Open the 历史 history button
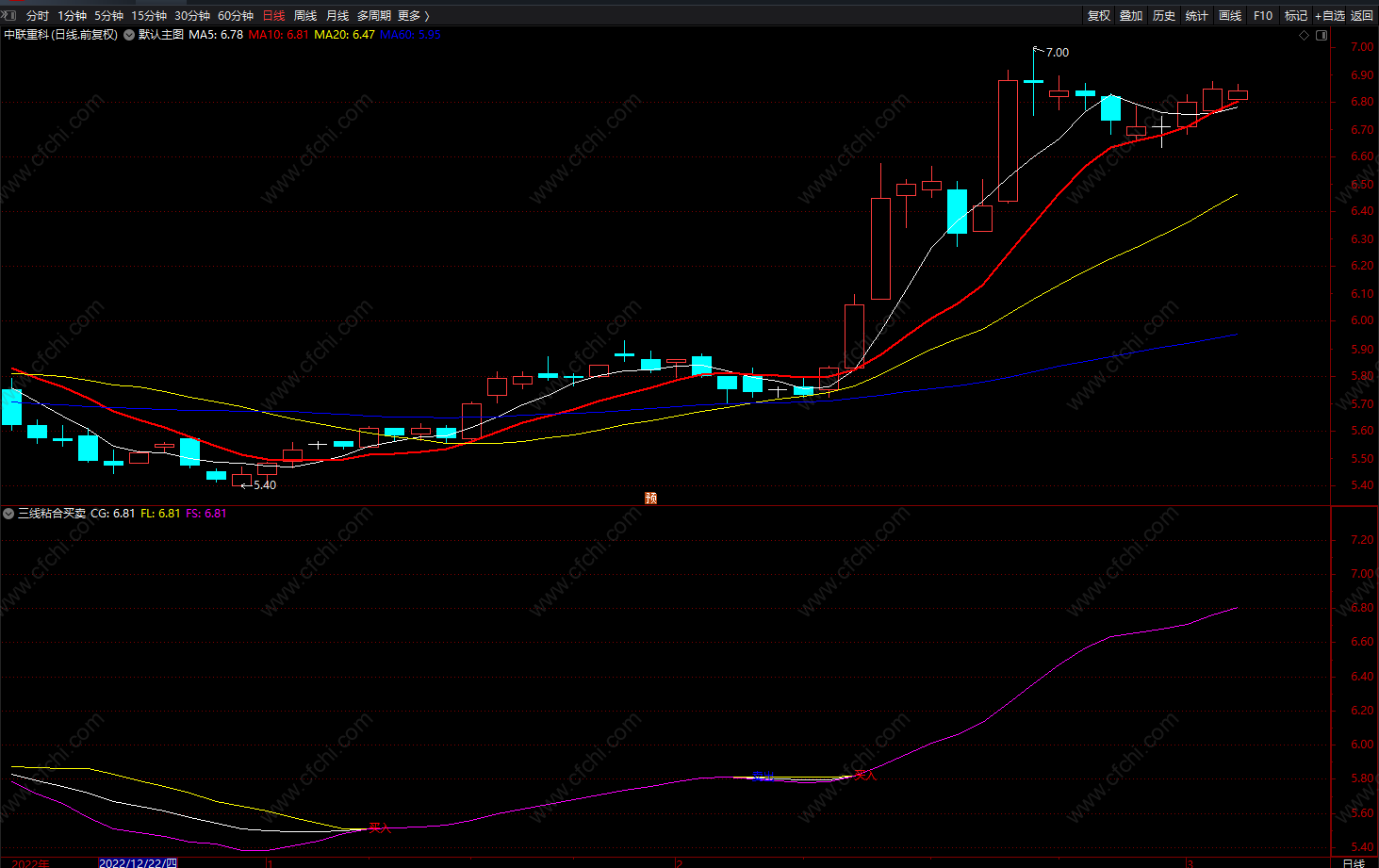 [x=1164, y=16]
